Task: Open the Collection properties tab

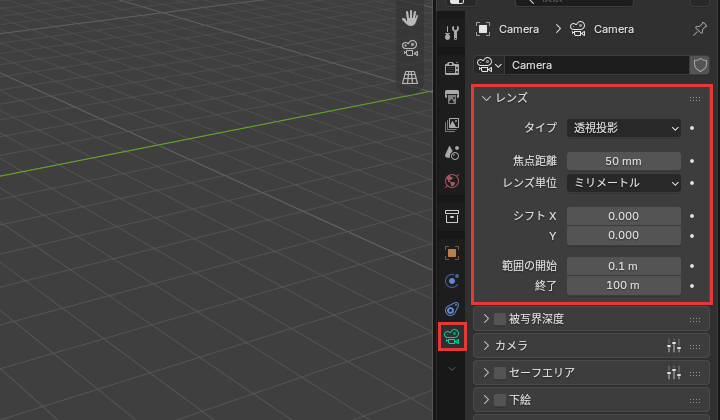Action: pos(452,216)
